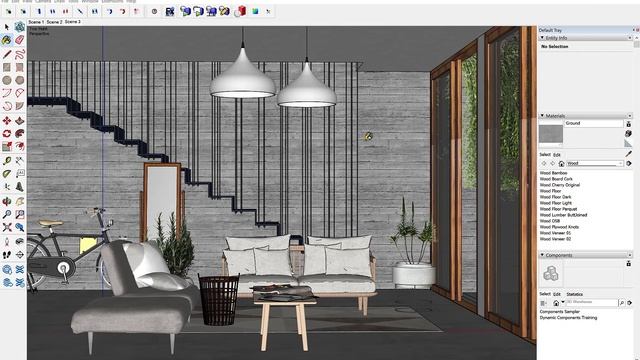This screenshot has height=360, width=640.
Task: Close the Components panel
Action: 630,255
